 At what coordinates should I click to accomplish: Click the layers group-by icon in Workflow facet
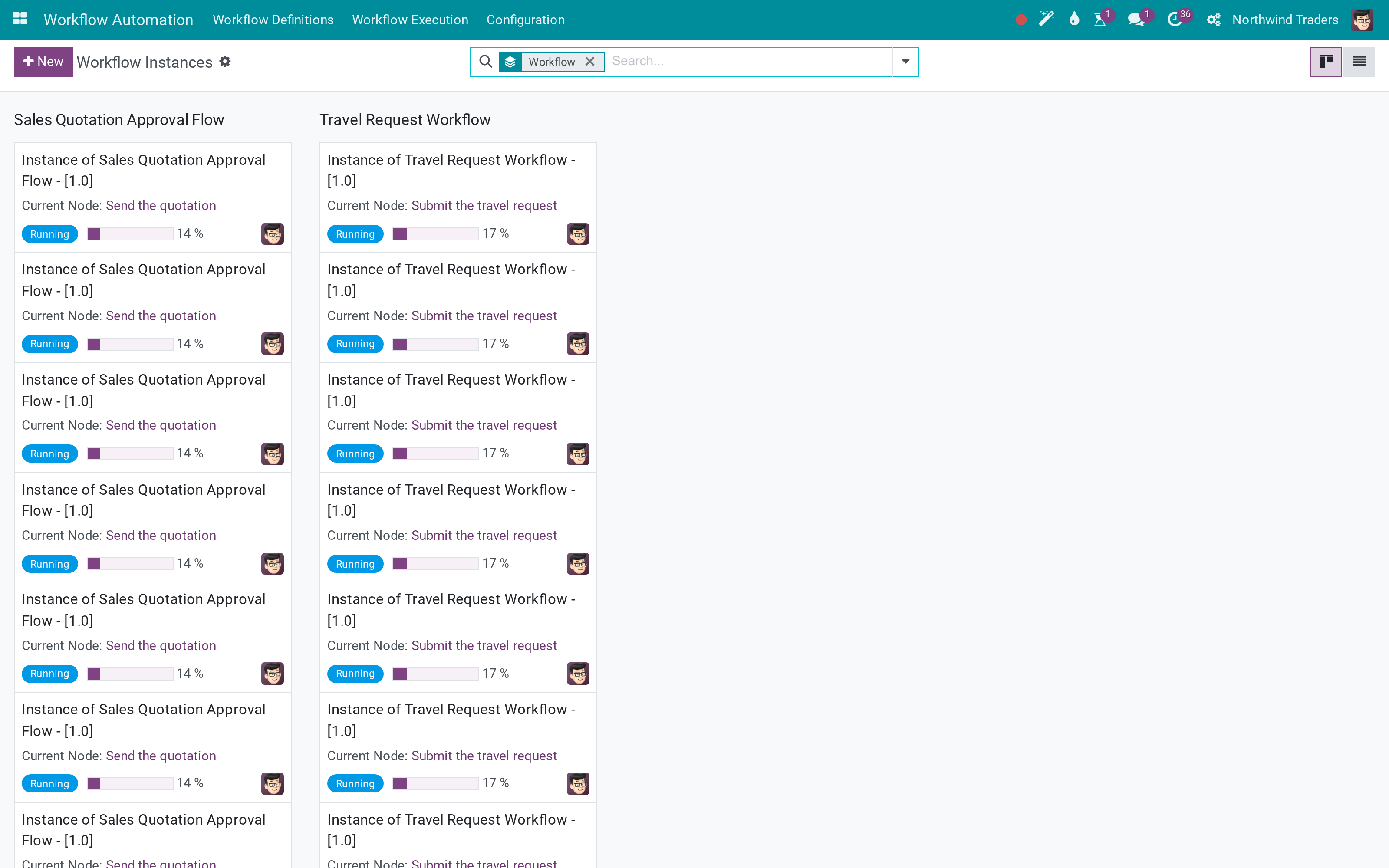coord(510,62)
